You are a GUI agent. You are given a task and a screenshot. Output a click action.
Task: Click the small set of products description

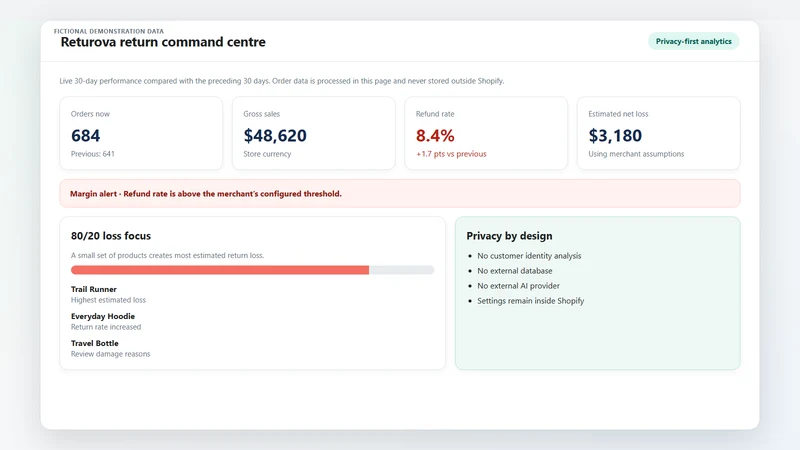[167, 255]
